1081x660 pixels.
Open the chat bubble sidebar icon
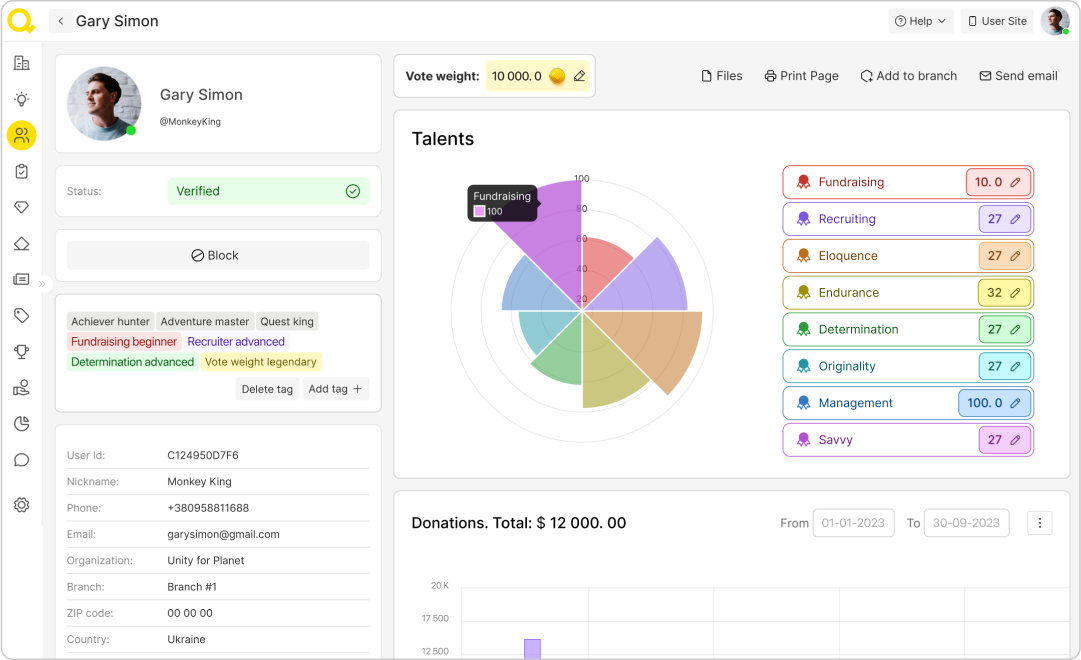[x=21, y=460]
